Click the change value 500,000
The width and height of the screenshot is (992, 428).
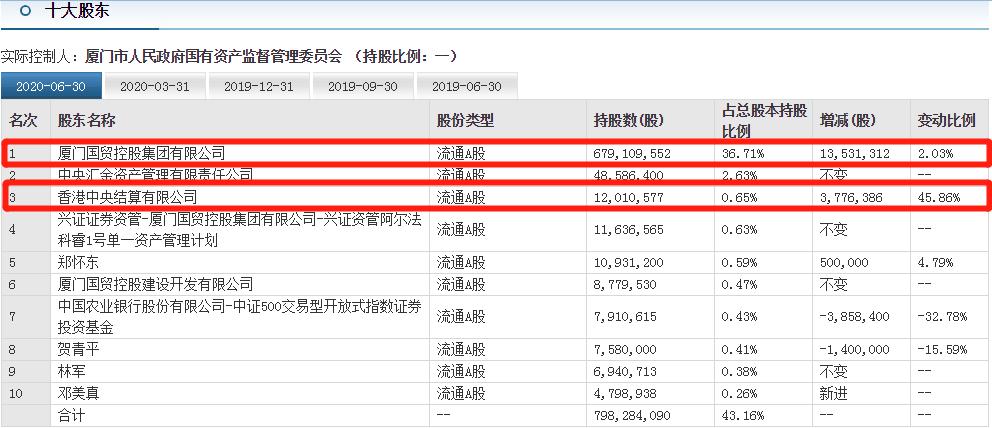pyautogui.click(x=844, y=262)
